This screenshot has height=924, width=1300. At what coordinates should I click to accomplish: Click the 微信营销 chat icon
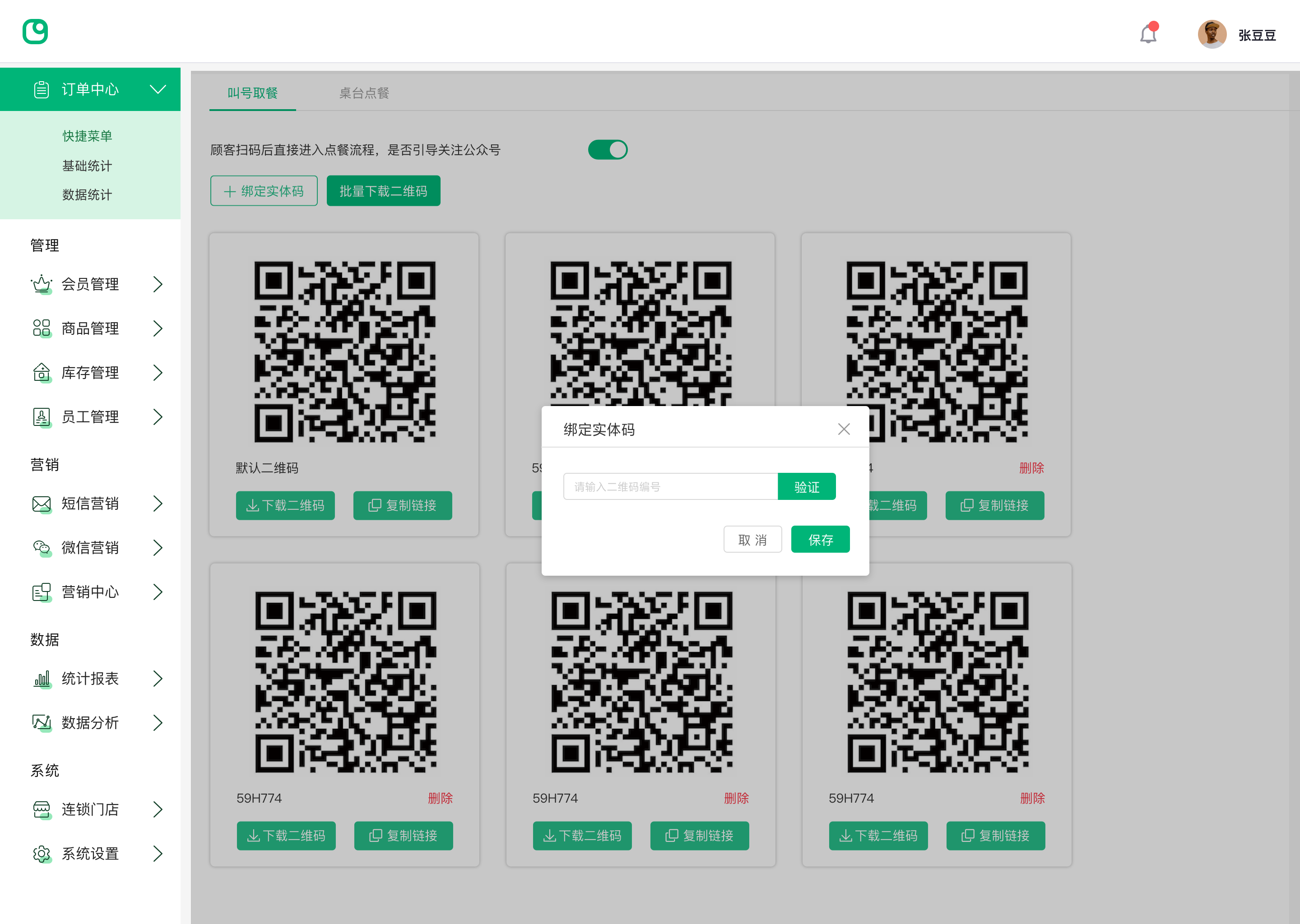coord(42,548)
